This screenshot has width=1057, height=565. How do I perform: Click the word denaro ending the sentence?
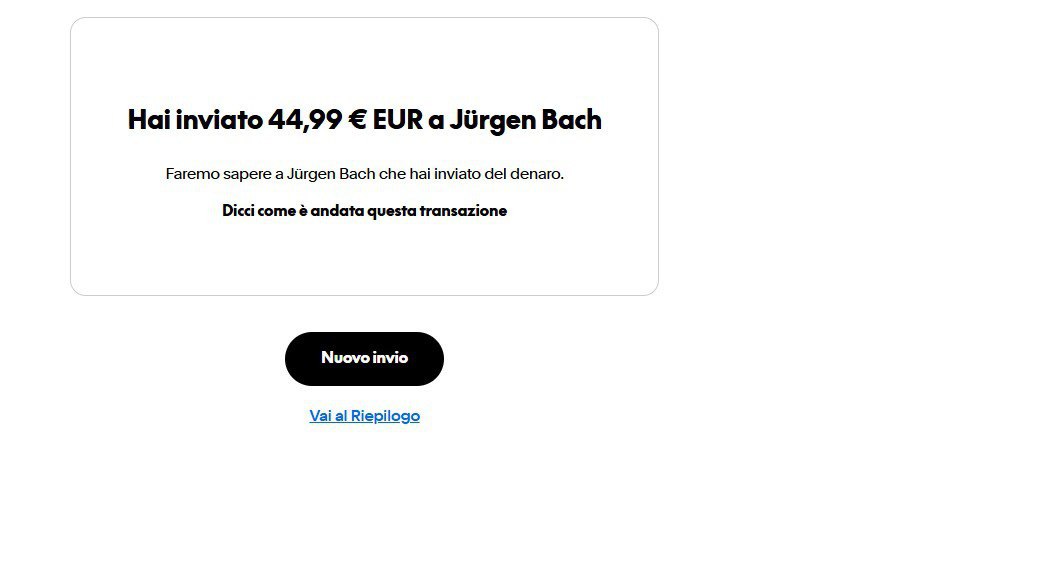(x=537, y=174)
